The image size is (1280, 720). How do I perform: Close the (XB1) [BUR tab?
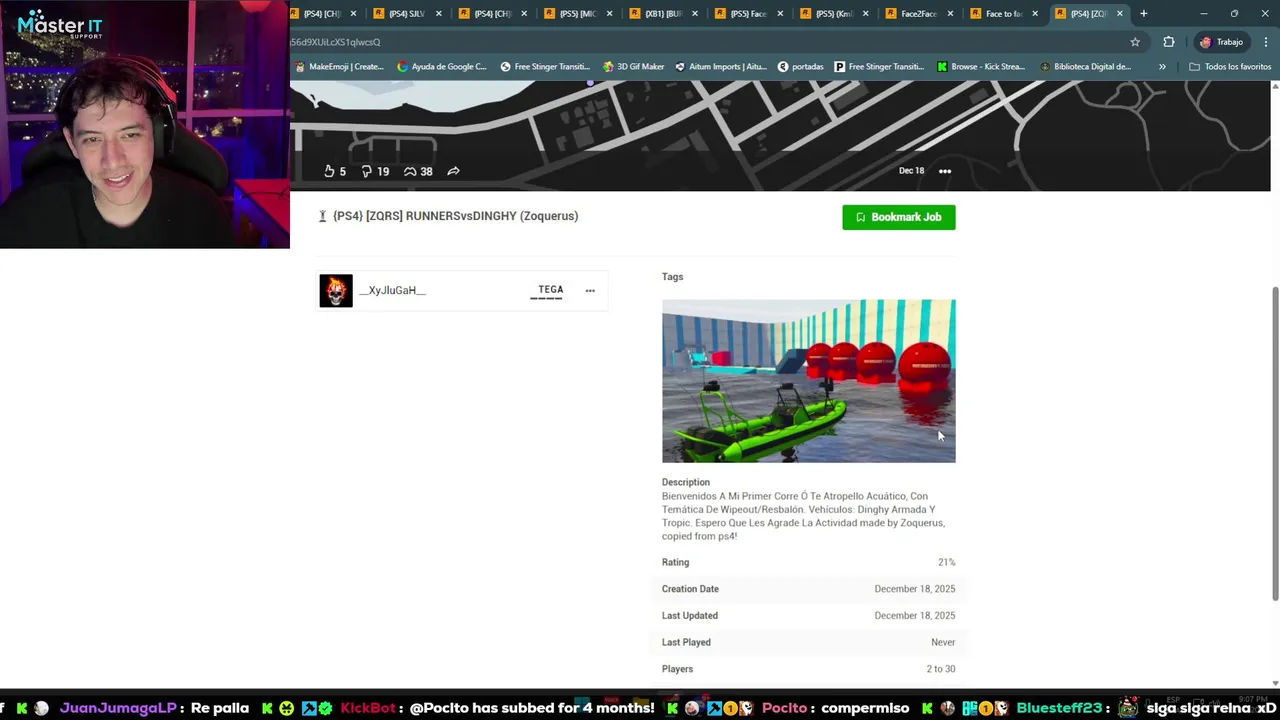695,14
